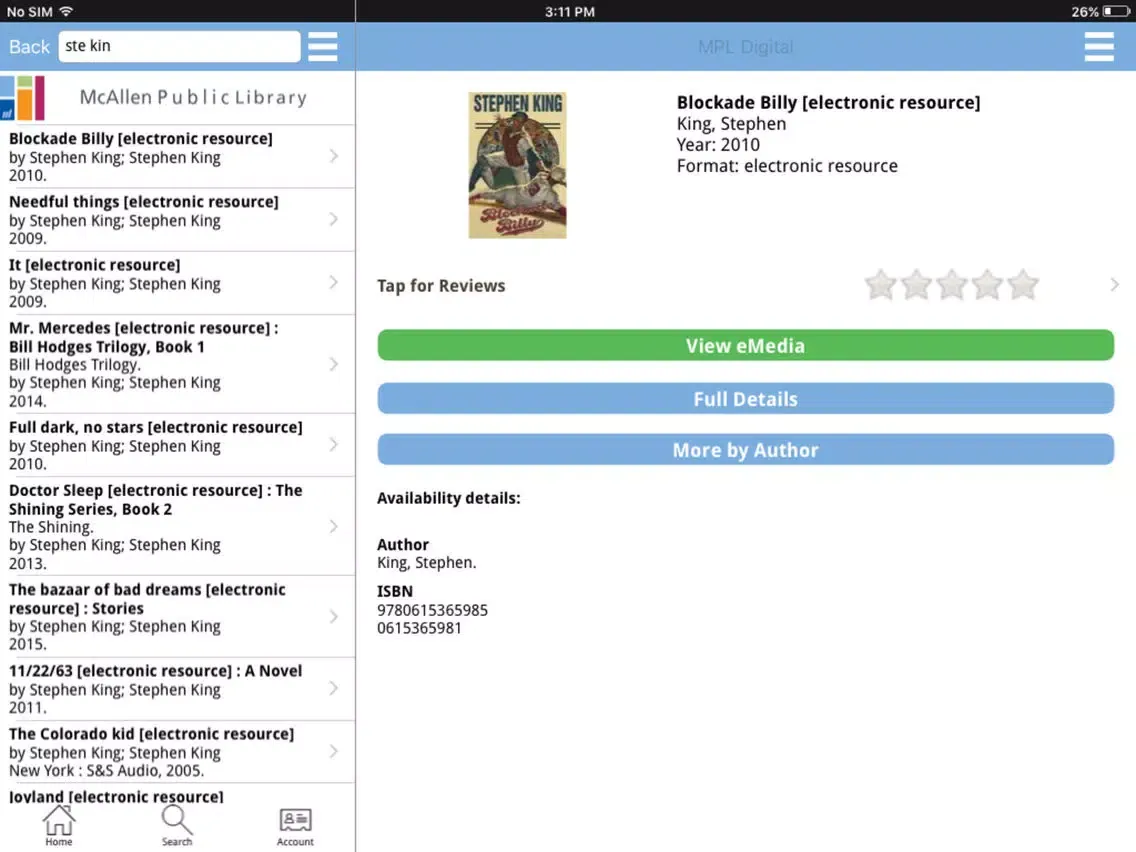Select Blockade Billy result in list
Viewport: 1136px width, 852px height.
pos(178,156)
